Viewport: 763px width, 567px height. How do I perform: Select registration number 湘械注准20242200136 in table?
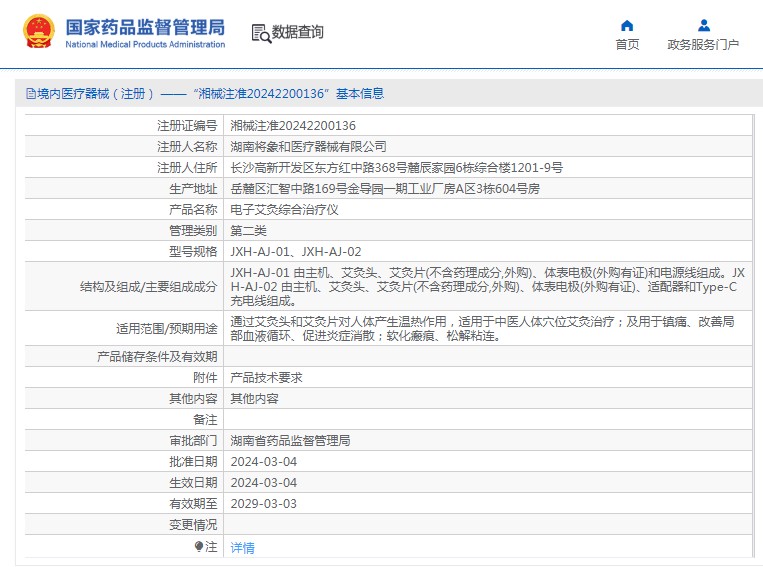[x=293, y=126]
